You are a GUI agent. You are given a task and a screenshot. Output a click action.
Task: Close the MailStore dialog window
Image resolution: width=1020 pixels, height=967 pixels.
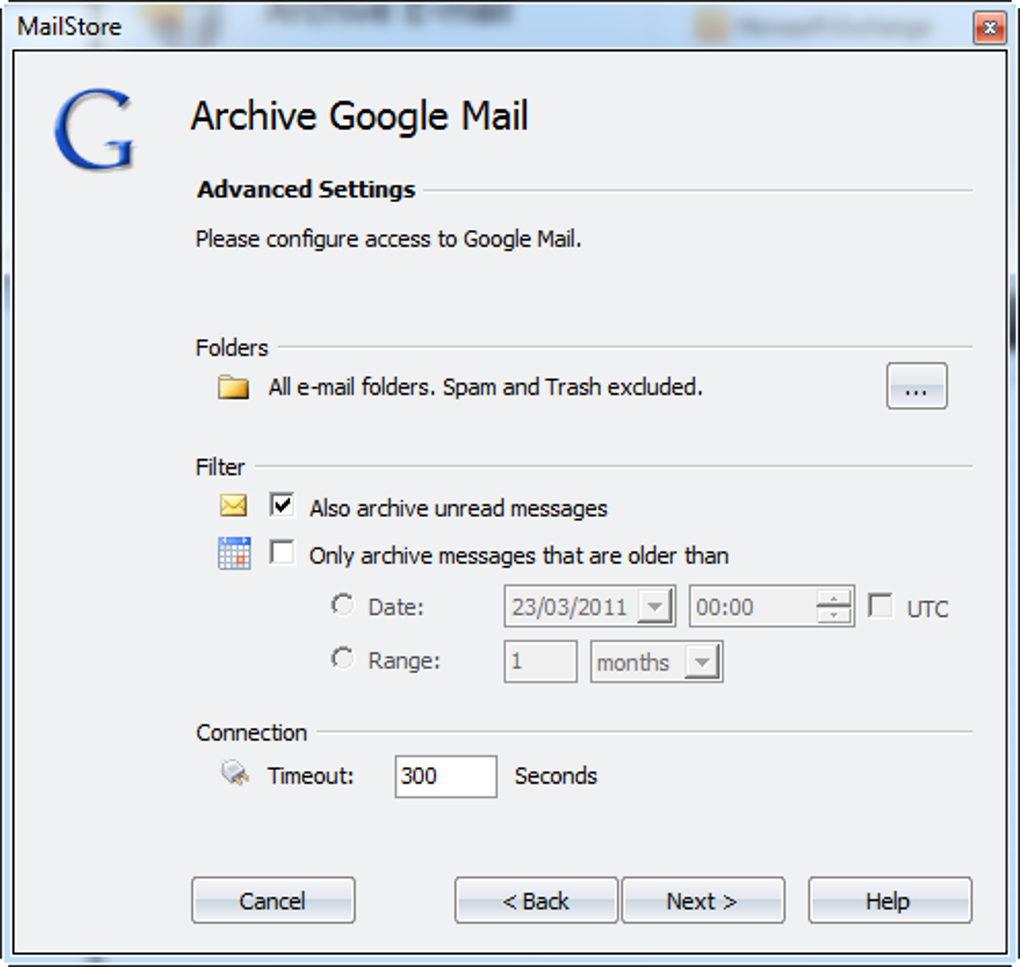pos(989,28)
